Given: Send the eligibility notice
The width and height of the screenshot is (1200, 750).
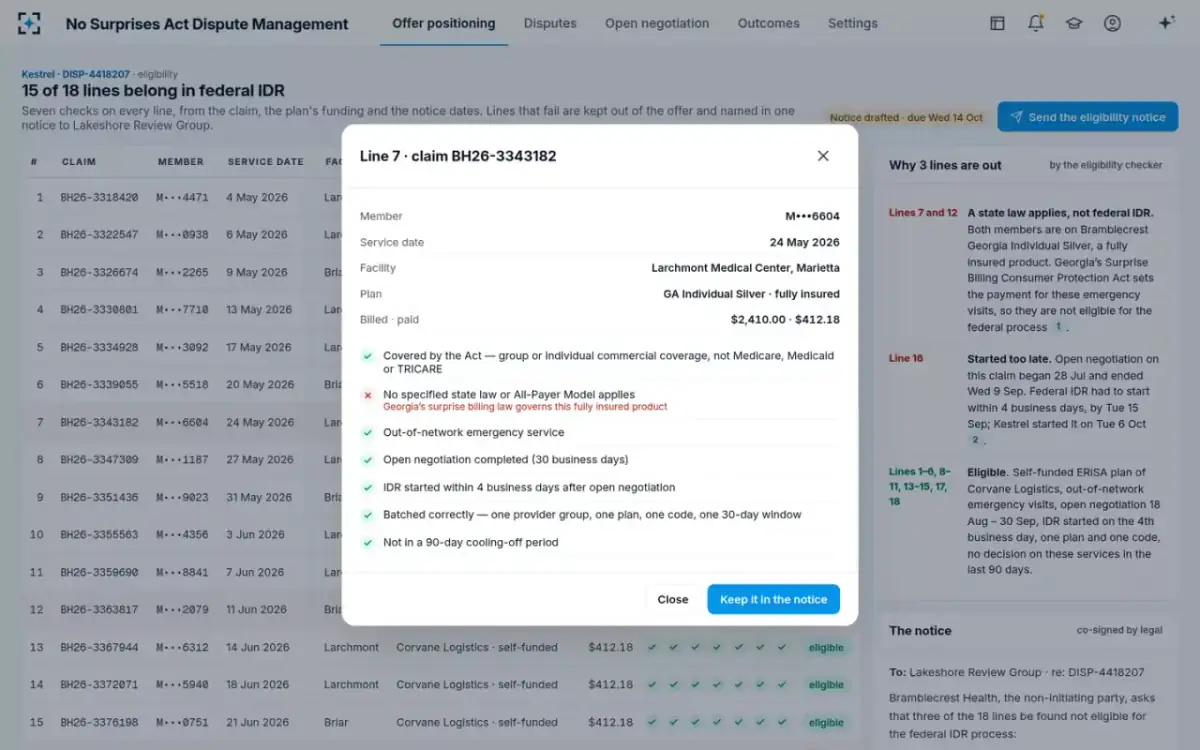Looking at the screenshot, I should point(1087,117).
